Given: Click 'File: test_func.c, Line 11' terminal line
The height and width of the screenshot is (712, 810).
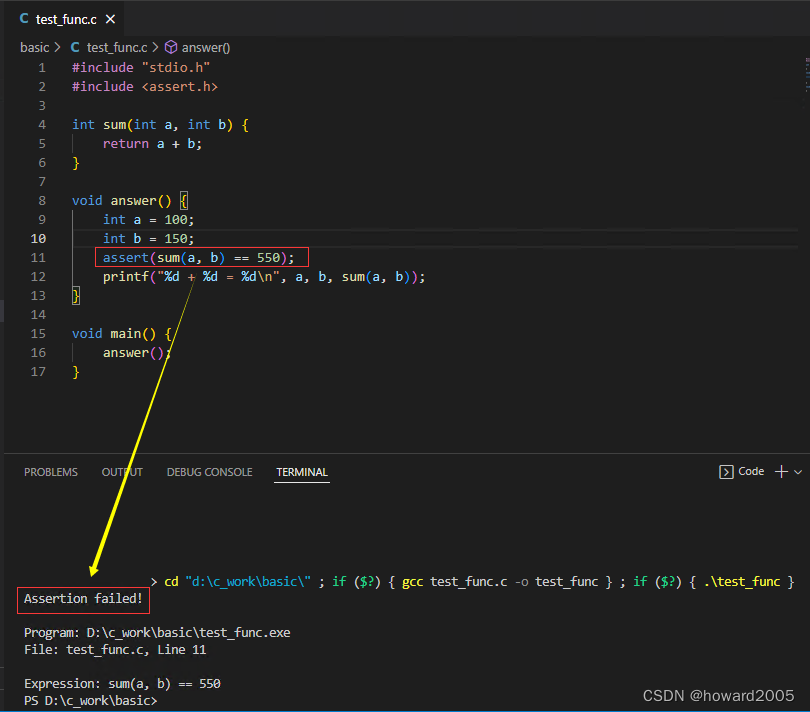Looking at the screenshot, I should coord(115,649).
